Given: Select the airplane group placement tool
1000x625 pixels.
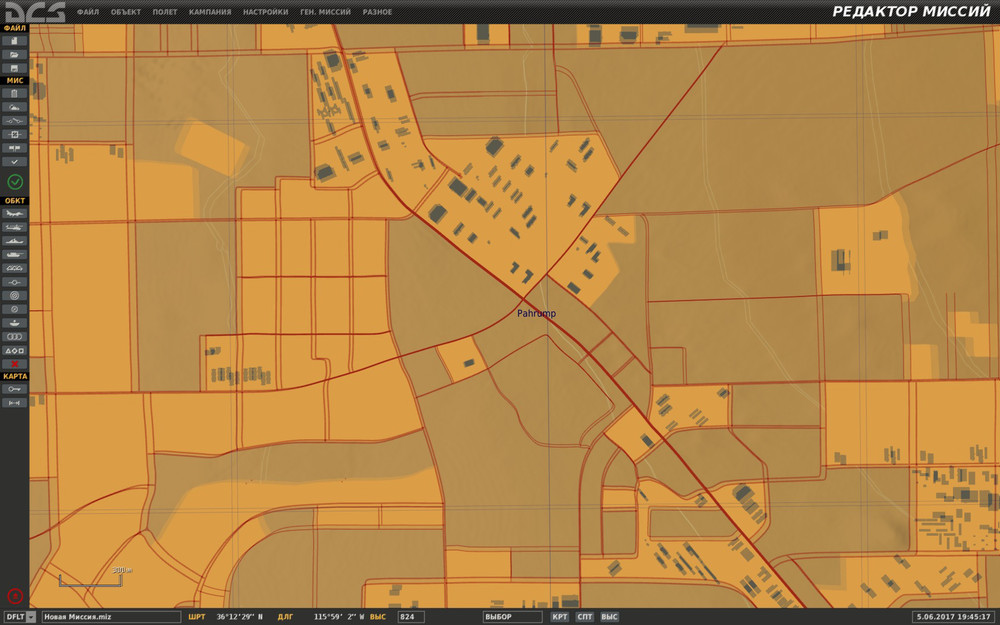Looking at the screenshot, I should click(x=15, y=214).
